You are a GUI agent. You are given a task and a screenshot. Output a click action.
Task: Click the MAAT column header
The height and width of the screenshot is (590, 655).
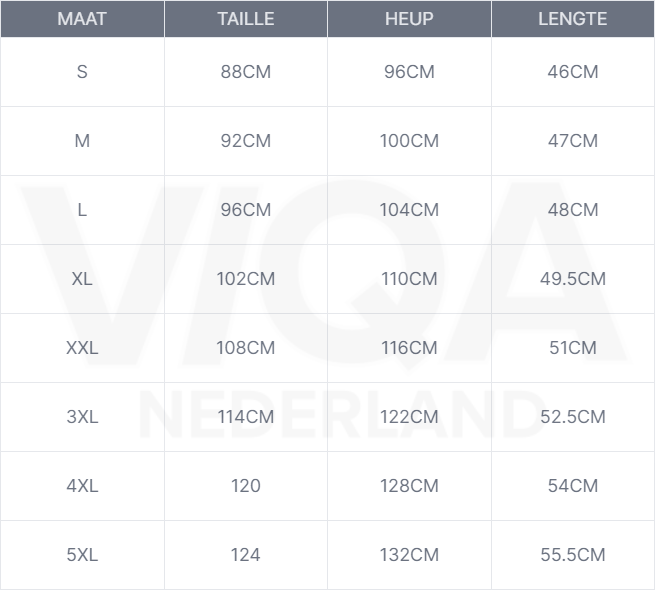pyautogui.click(x=82, y=19)
